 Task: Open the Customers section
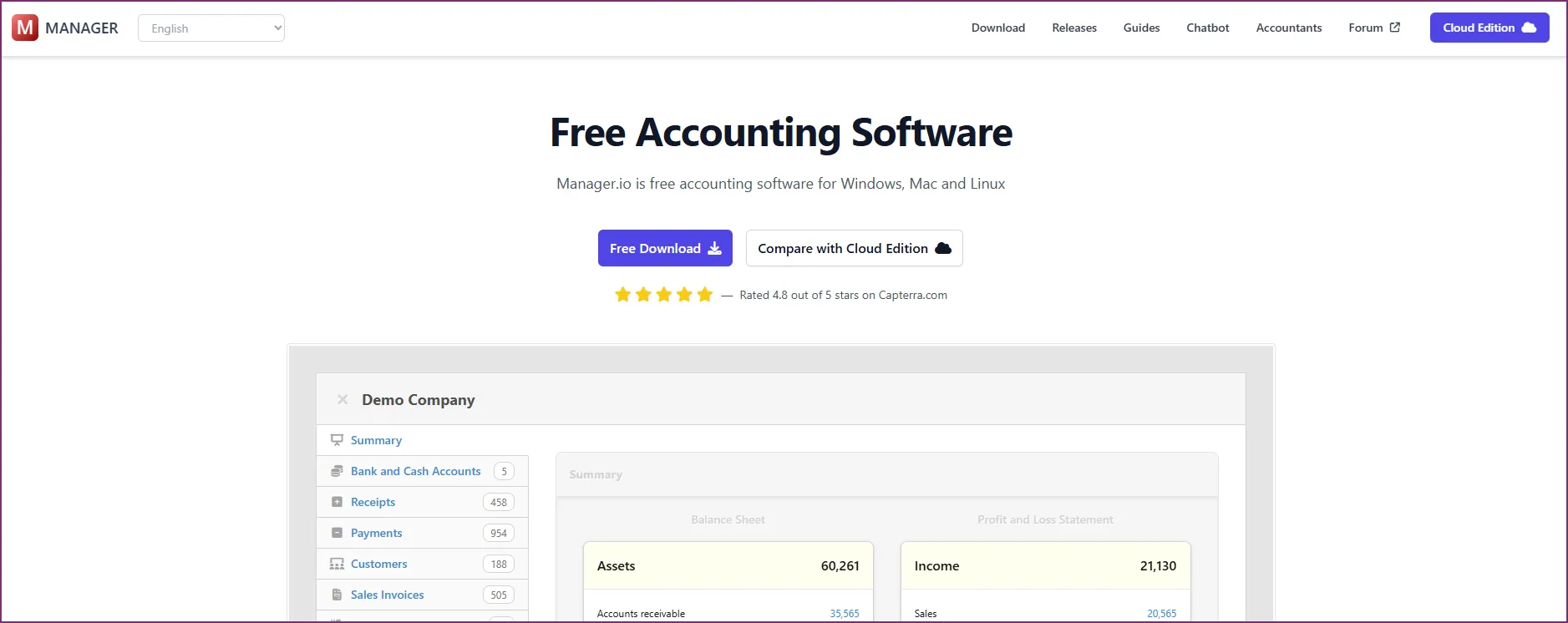(378, 564)
